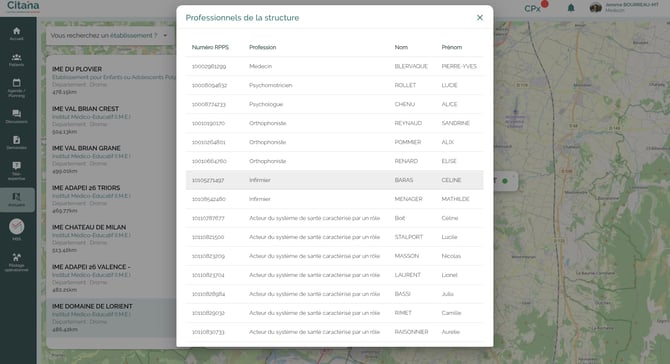Open the user profile avatar menu
Viewport: 670px width, 364px height.
(595, 7)
